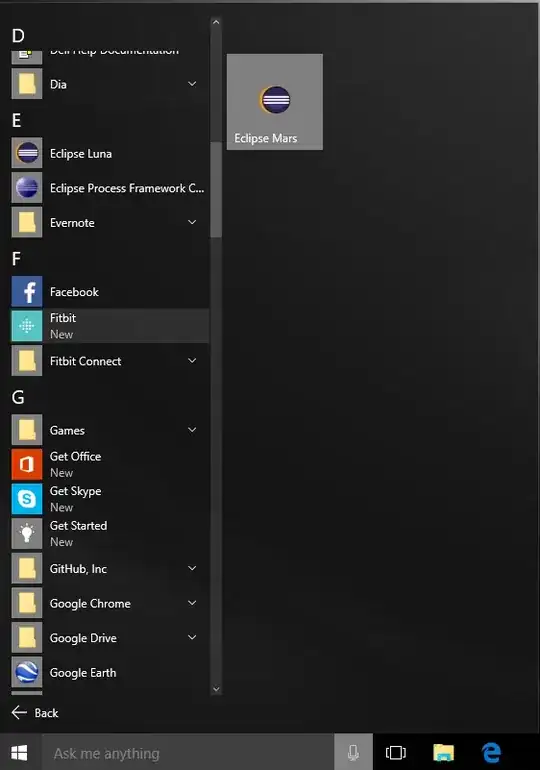Screen dimensions: 540x770
Task: Expand the Google Chrome folder chevron
Action: [192, 603]
